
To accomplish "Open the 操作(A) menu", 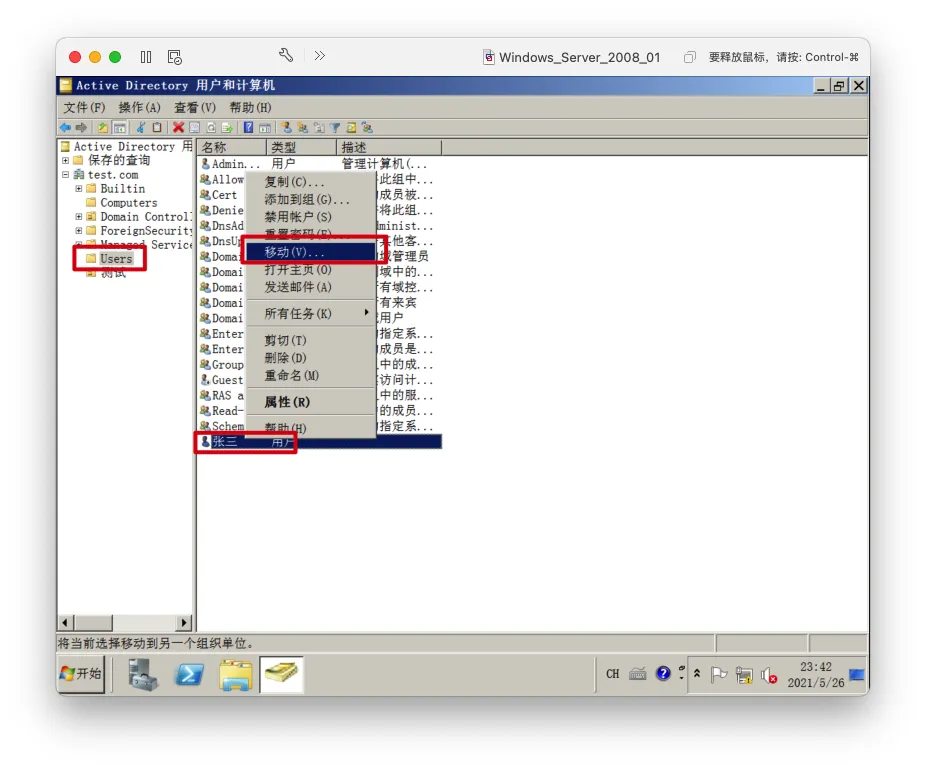I will coord(139,107).
